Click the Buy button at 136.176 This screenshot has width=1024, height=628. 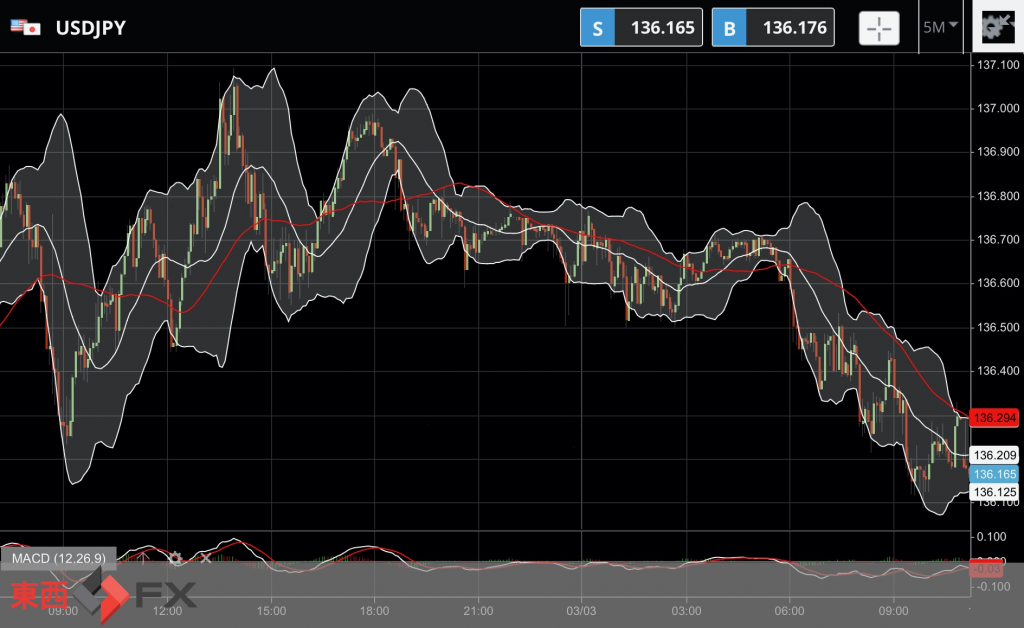pyautogui.click(x=773, y=27)
